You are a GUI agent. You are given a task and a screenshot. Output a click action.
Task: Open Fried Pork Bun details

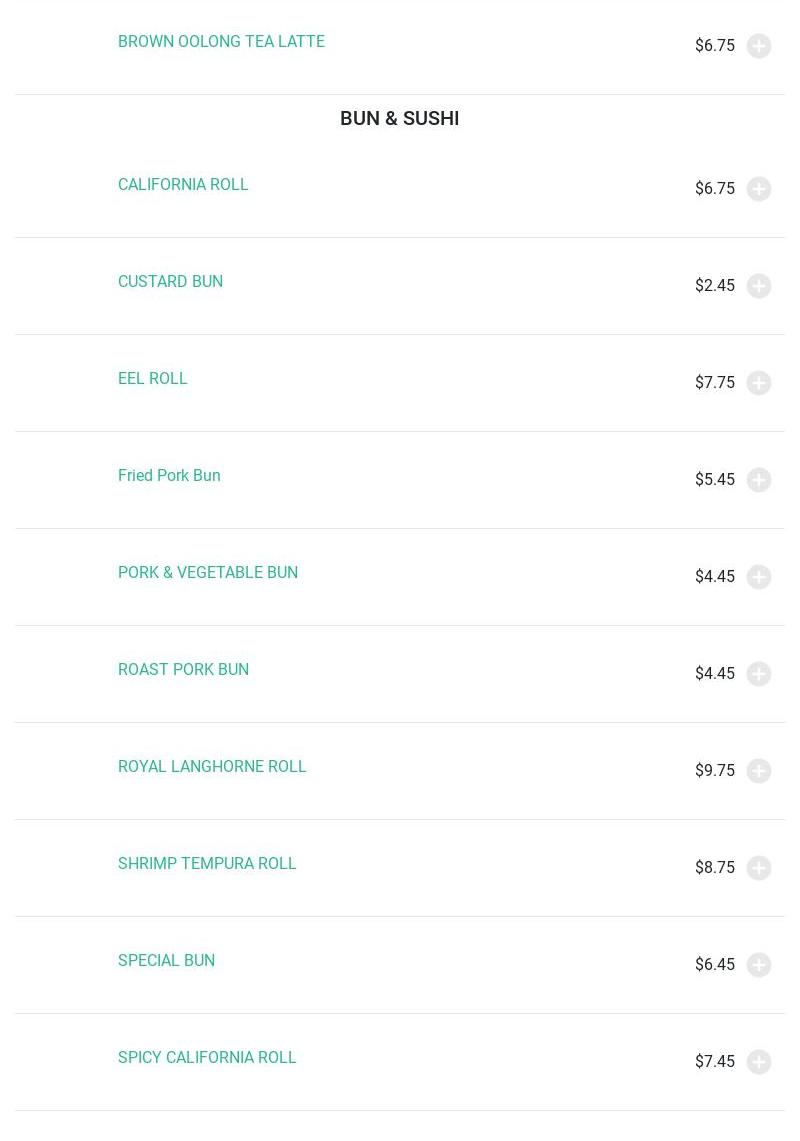point(169,476)
